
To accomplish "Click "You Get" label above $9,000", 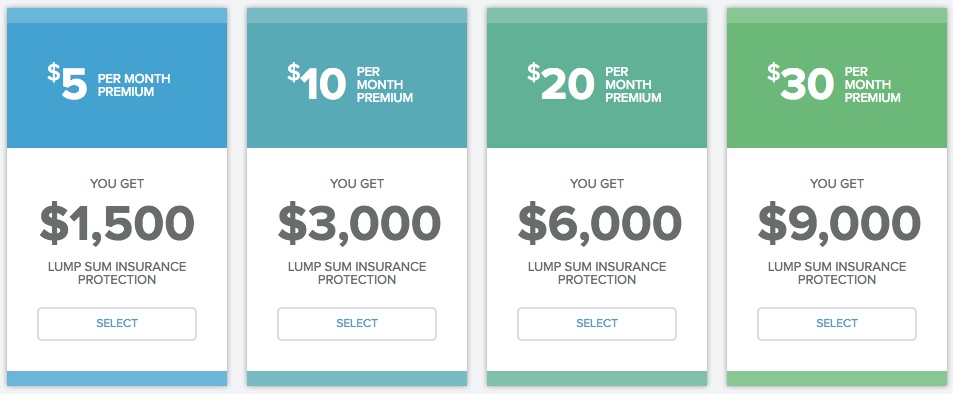I will coord(837,183).
